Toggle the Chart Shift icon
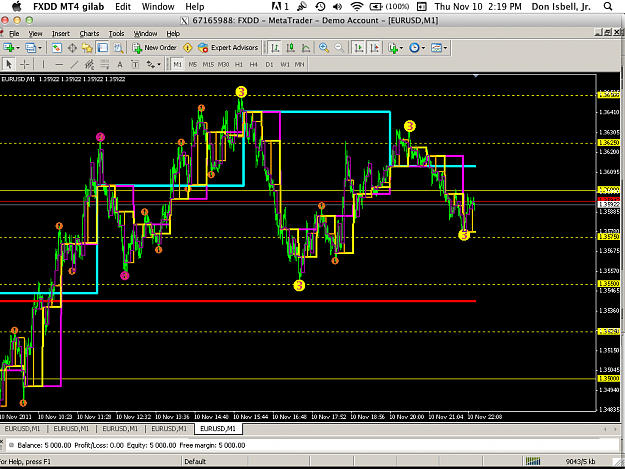Viewport: 625px width, 469px height. point(374,48)
